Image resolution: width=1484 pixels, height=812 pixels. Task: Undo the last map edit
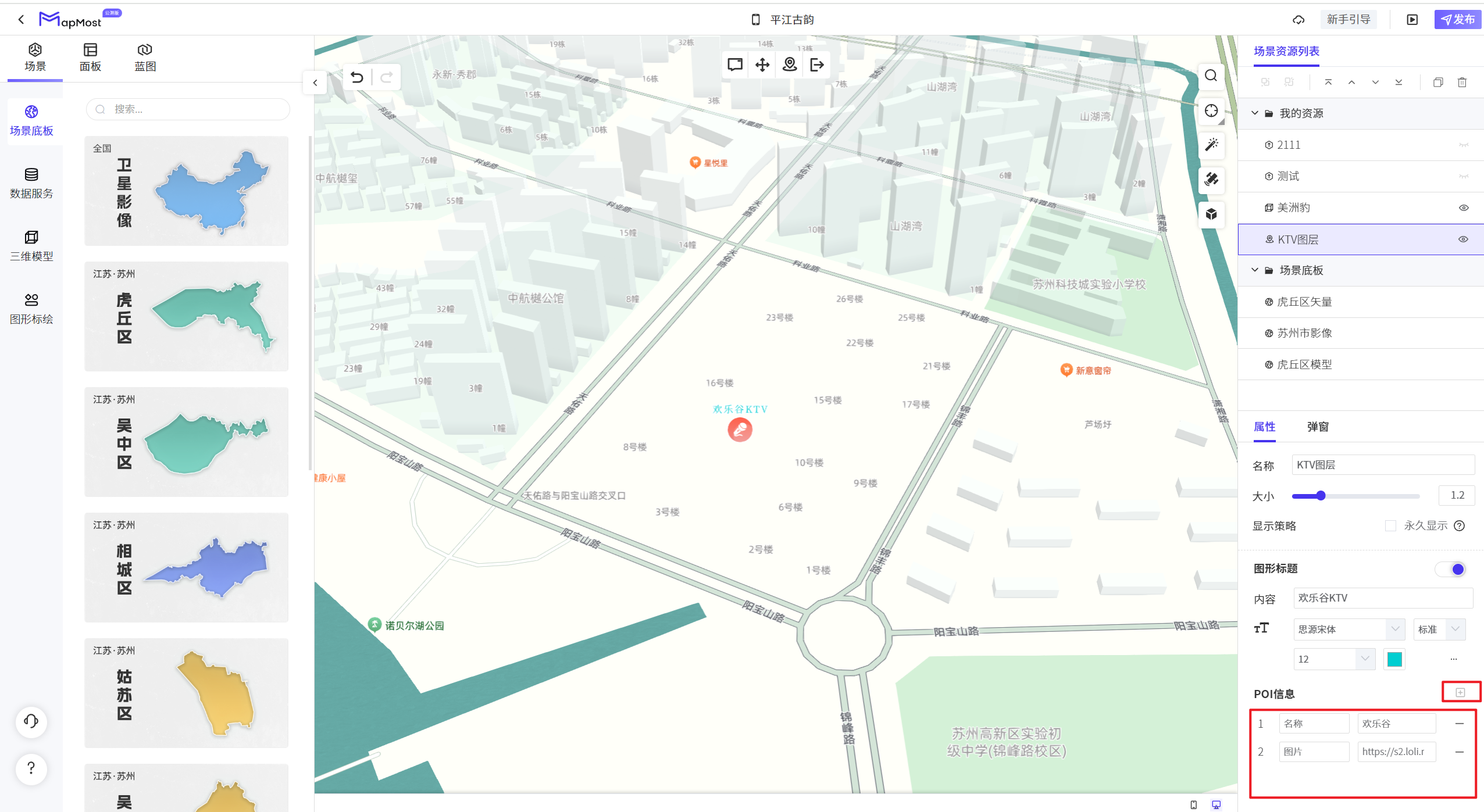(x=357, y=77)
